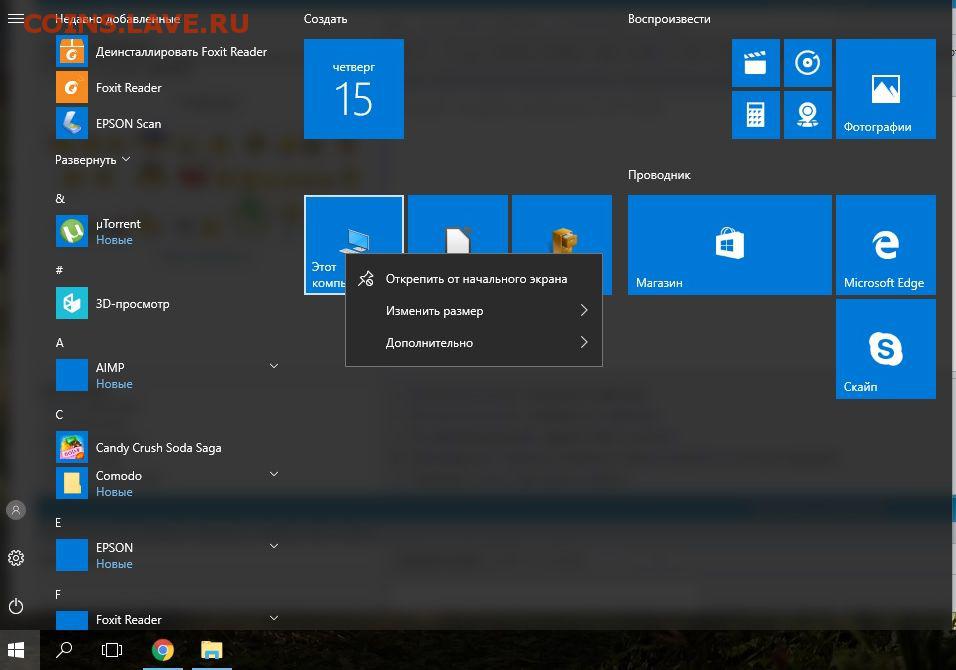Open the Groove Music disc tile
The width and height of the screenshot is (956, 670).
(807, 63)
